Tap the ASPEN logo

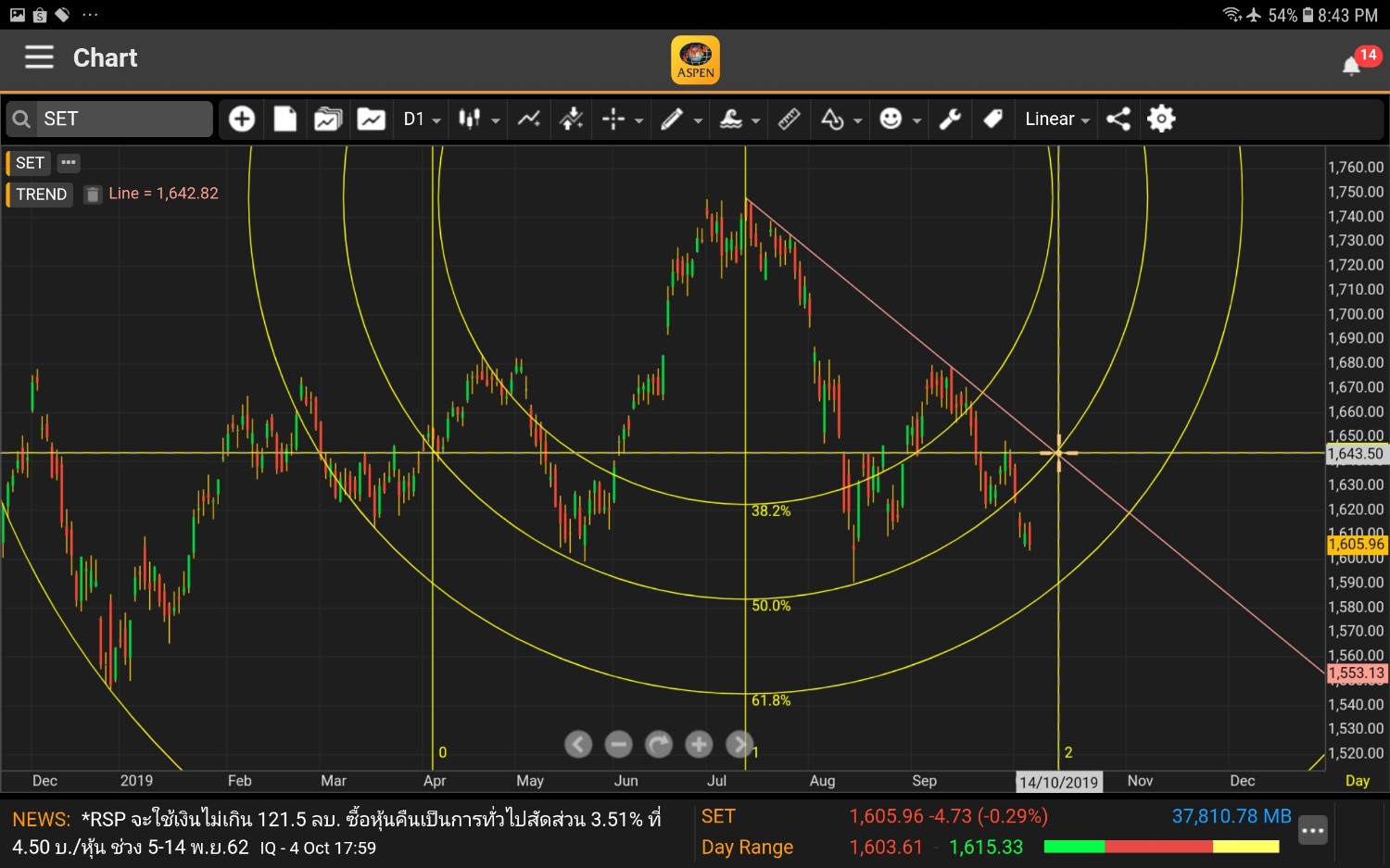point(695,60)
